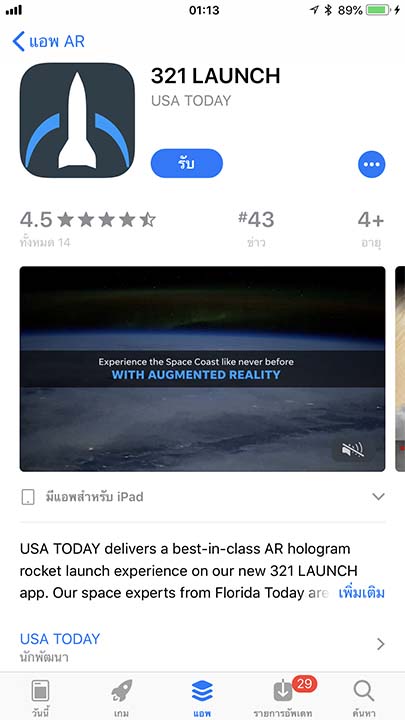Image resolution: width=405 pixels, height=720 pixels.
Task: Open the เกม rocket Games tab
Action: (122, 696)
